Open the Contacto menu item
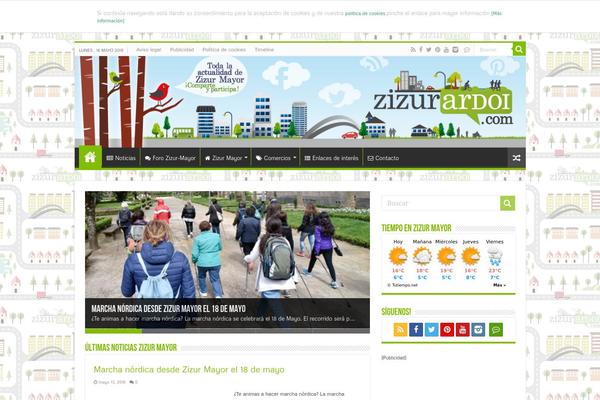Screen dimensions: 600x400 (383, 158)
